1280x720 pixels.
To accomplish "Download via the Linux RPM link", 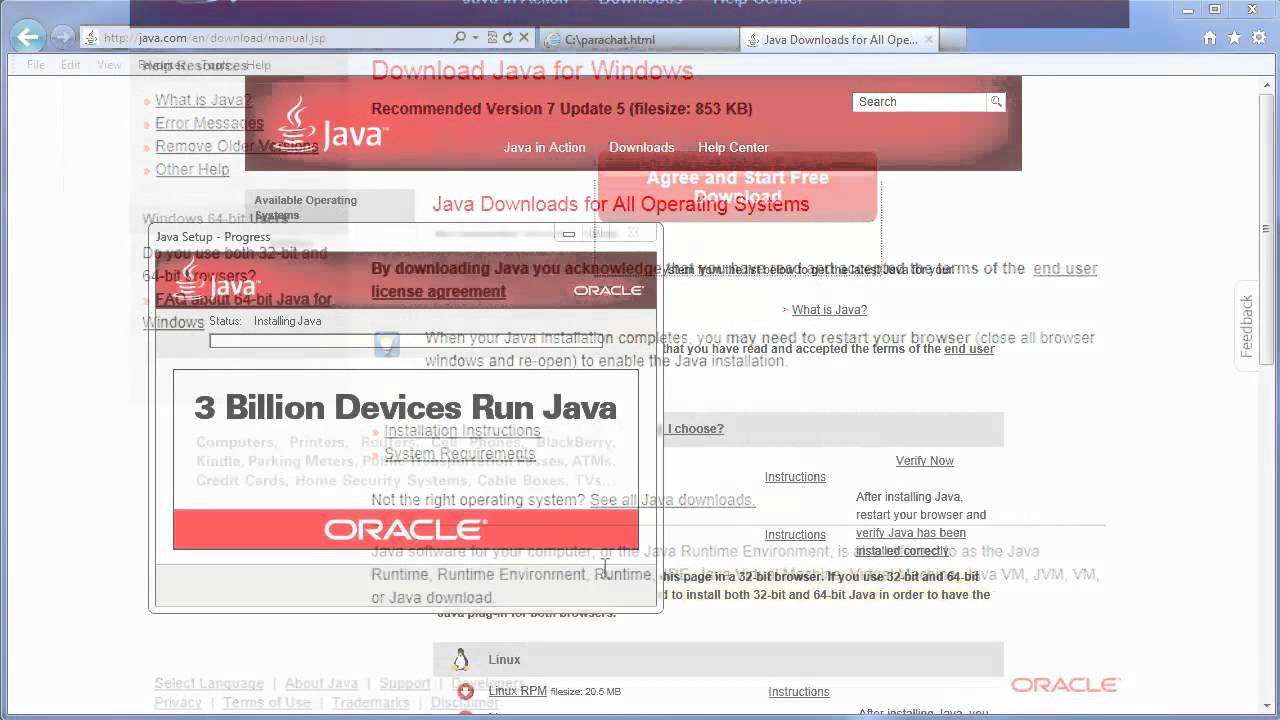I will (x=517, y=691).
